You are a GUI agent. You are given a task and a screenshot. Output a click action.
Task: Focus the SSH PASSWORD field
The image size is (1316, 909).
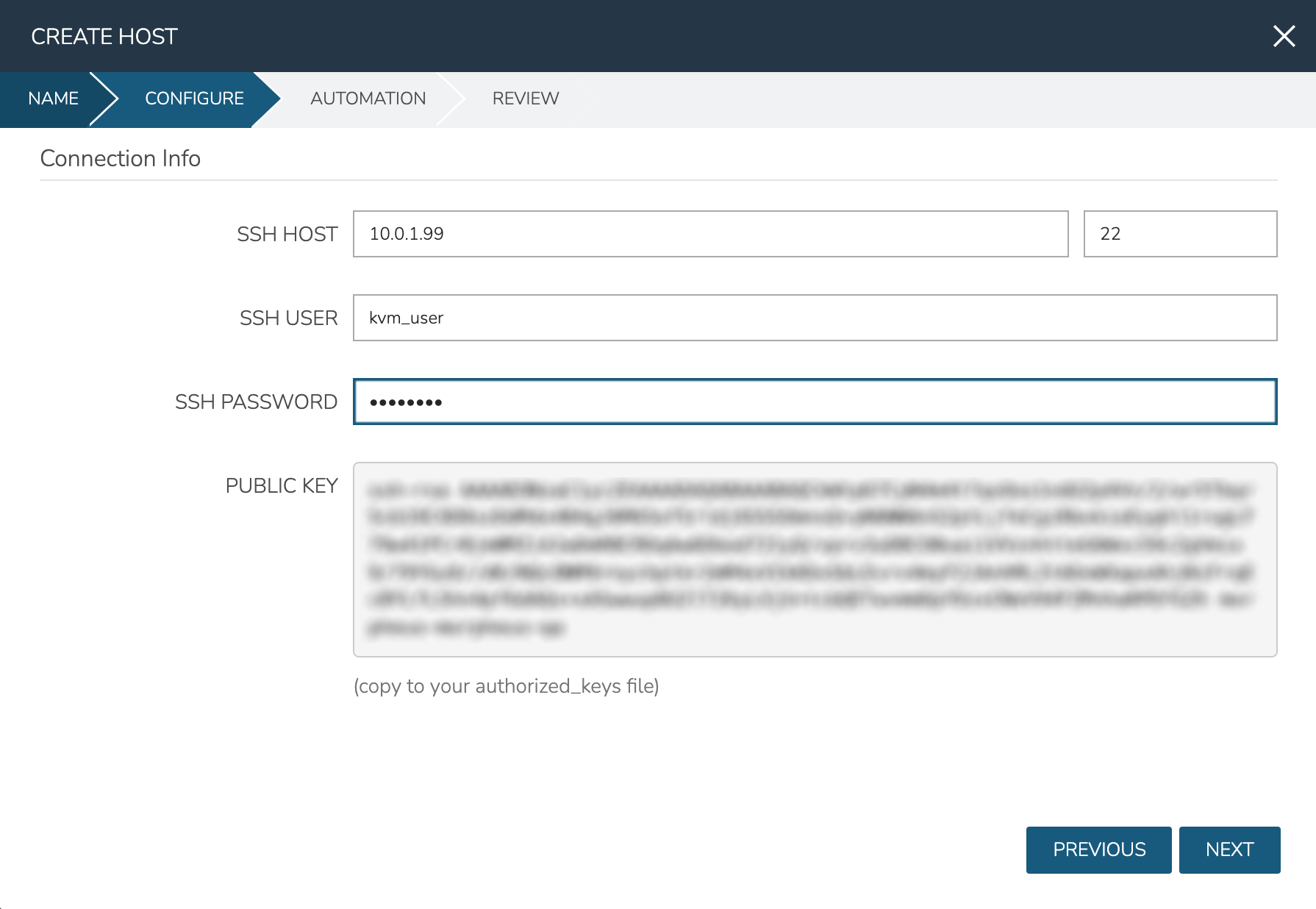814,402
